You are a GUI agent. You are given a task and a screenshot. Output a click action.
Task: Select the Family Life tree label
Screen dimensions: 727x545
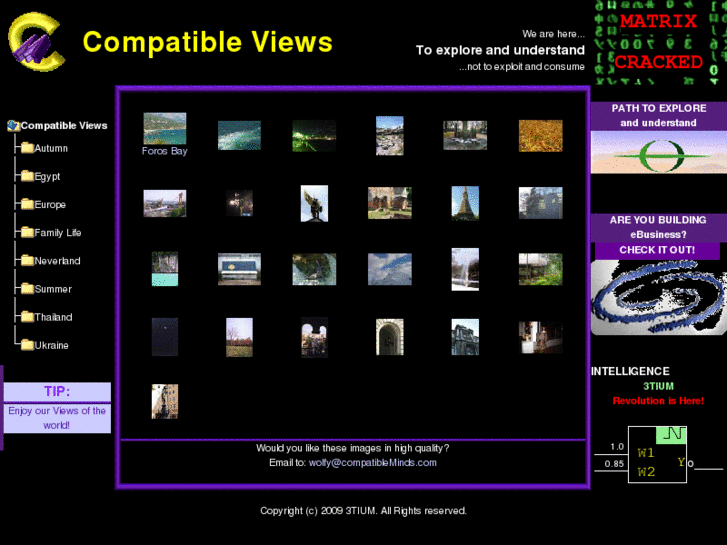[58, 233]
